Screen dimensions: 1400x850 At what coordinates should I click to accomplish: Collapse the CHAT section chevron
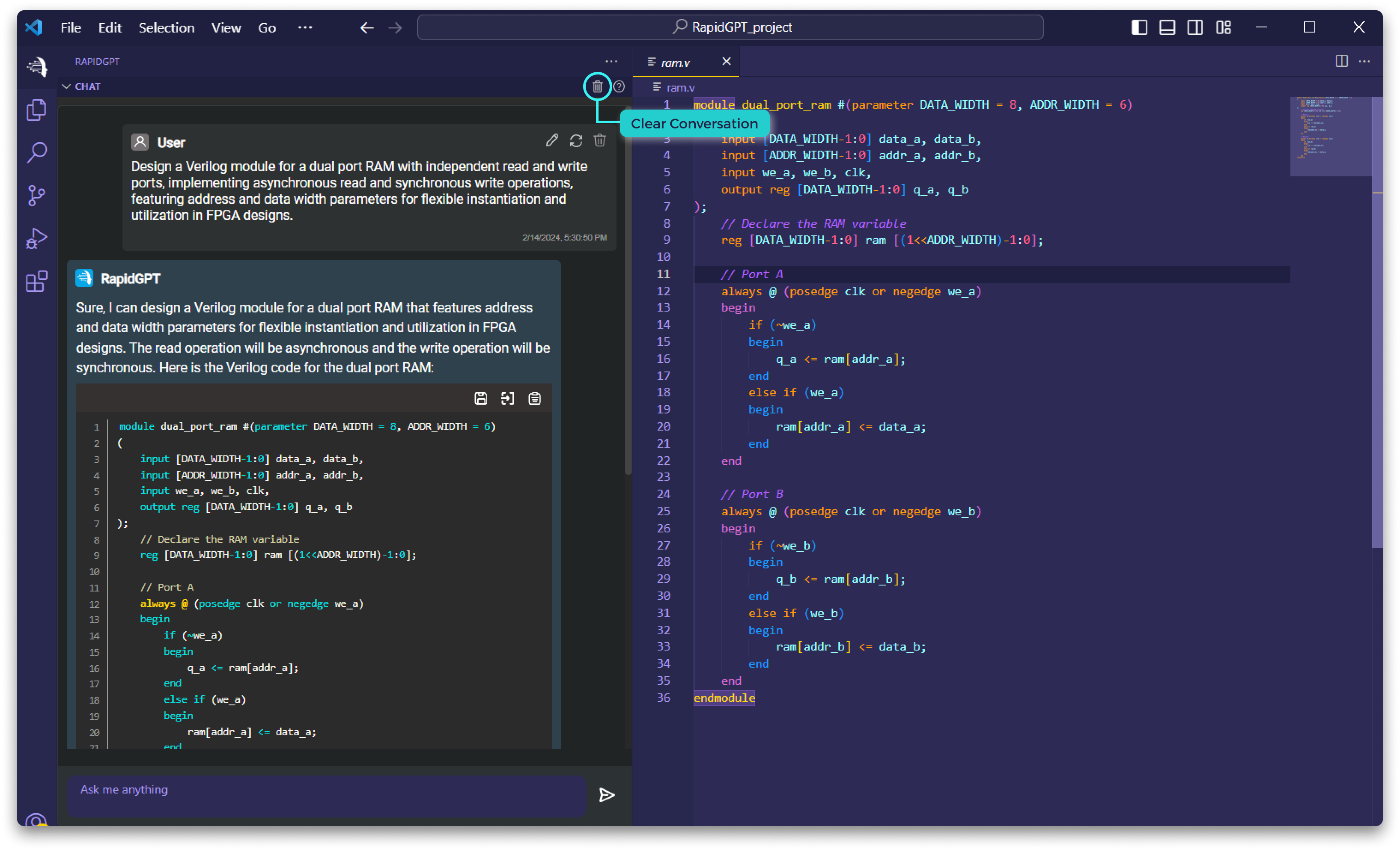click(x=66, y=86)
